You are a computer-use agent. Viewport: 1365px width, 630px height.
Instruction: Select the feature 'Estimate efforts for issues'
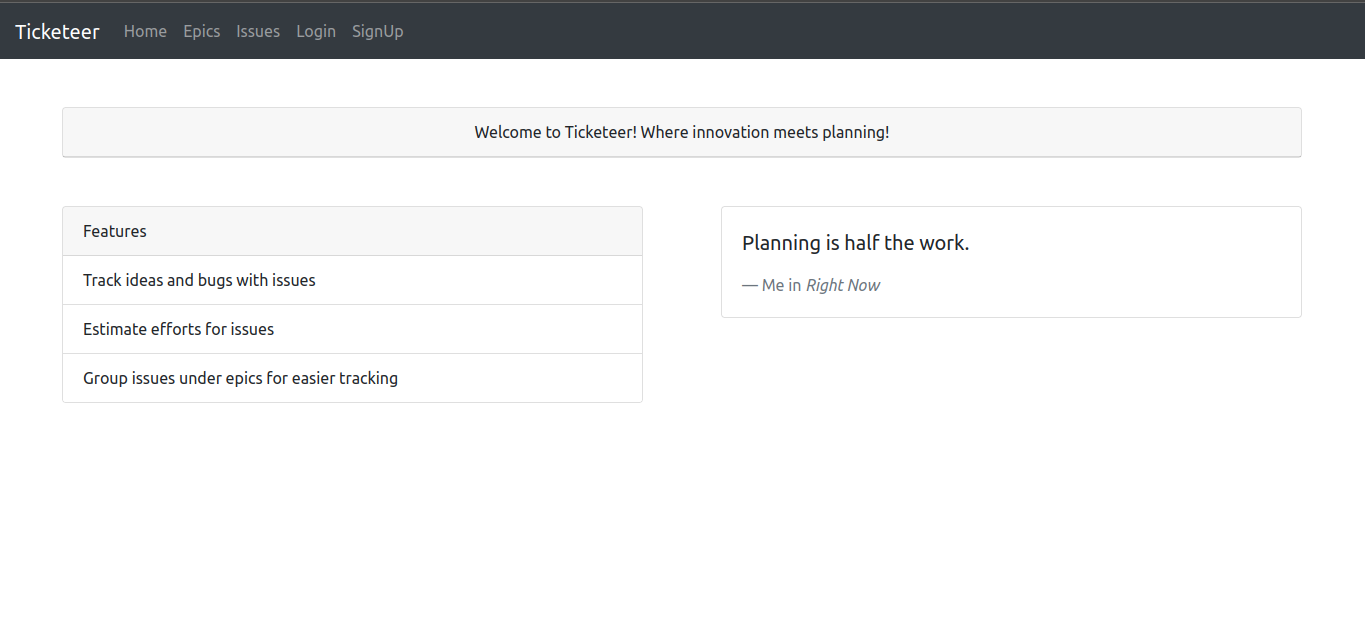[x=178, y=329]
